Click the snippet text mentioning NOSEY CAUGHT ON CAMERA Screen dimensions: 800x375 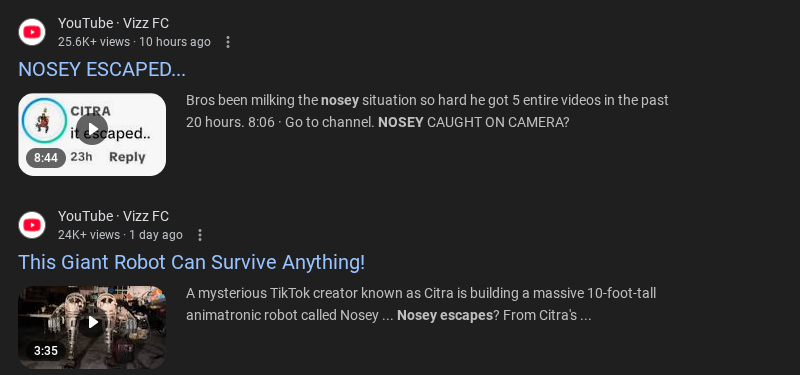click(x=428, y=111)
